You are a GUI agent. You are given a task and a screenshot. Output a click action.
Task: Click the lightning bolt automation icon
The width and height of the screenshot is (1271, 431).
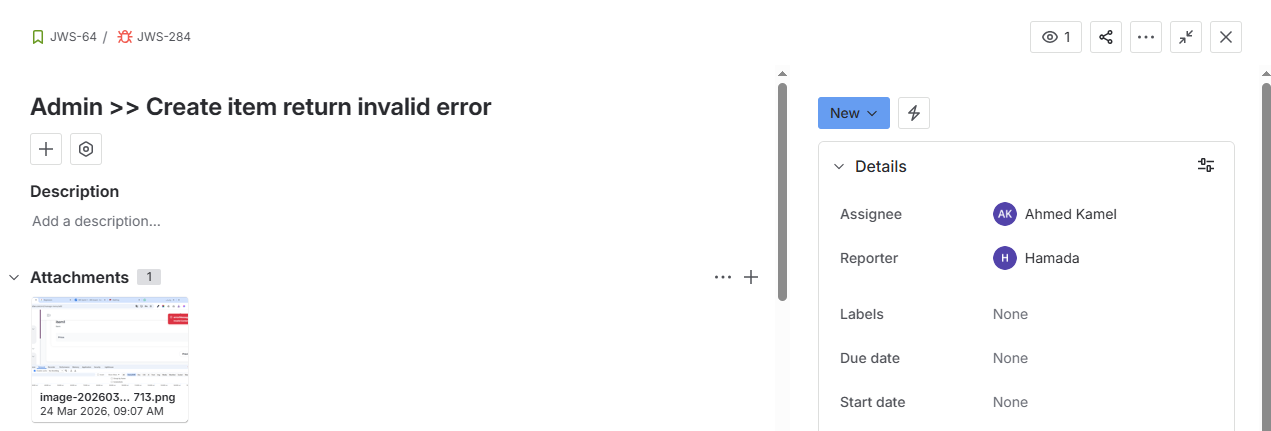click(913, 113)
